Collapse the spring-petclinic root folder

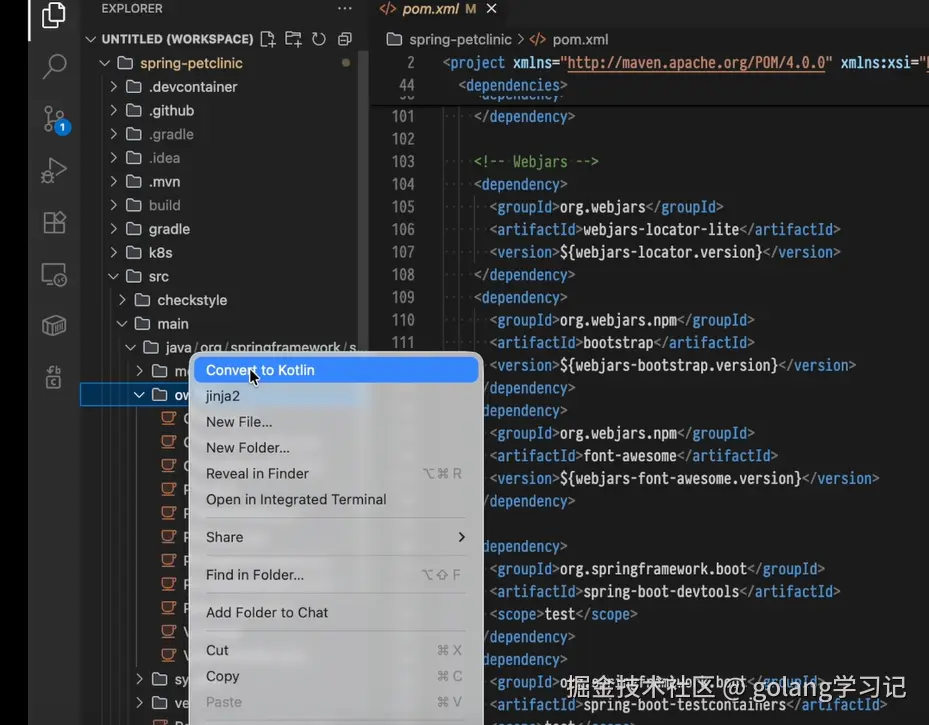pyautogui.click(x=105, y=63)
